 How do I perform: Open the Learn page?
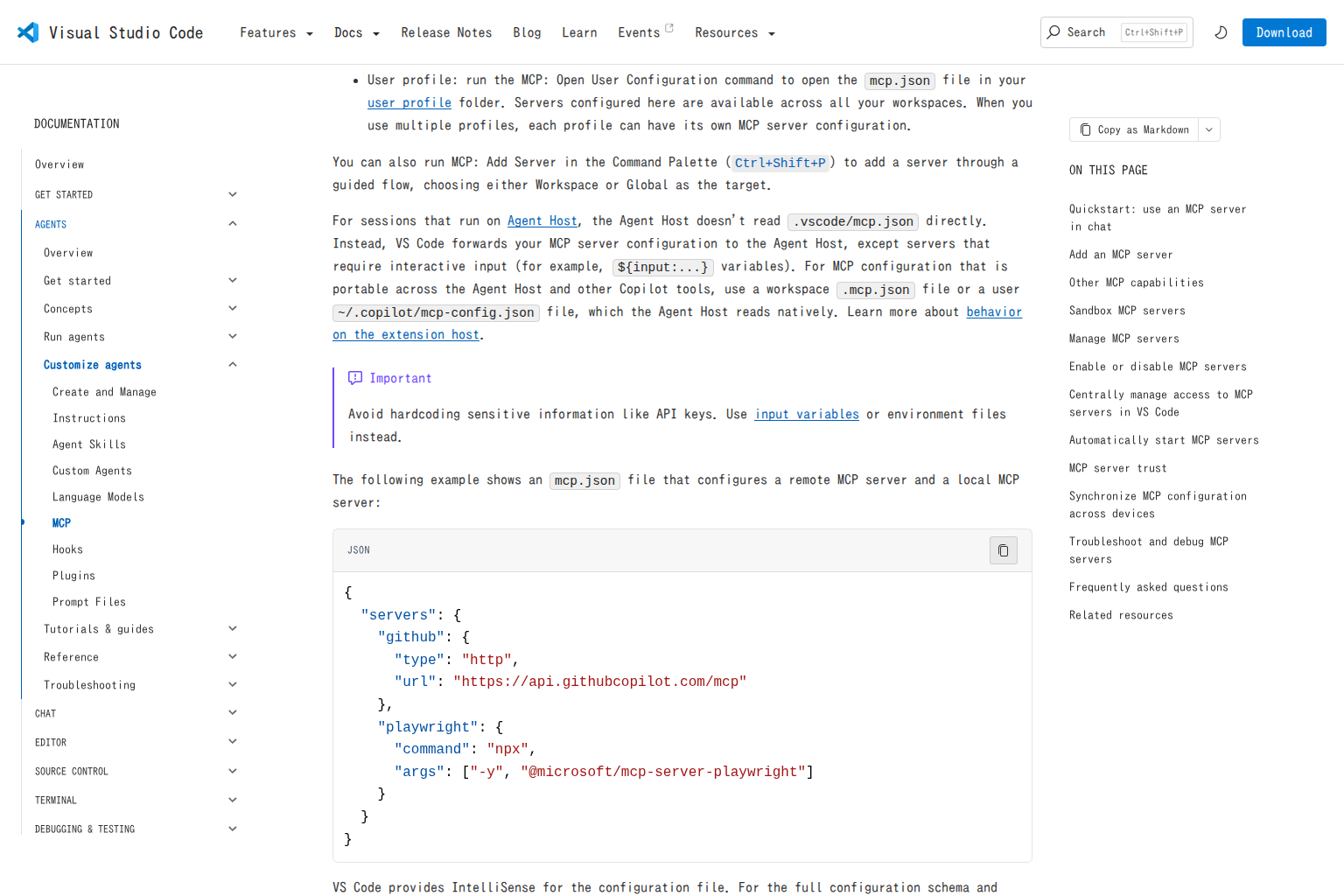point(579,32)
